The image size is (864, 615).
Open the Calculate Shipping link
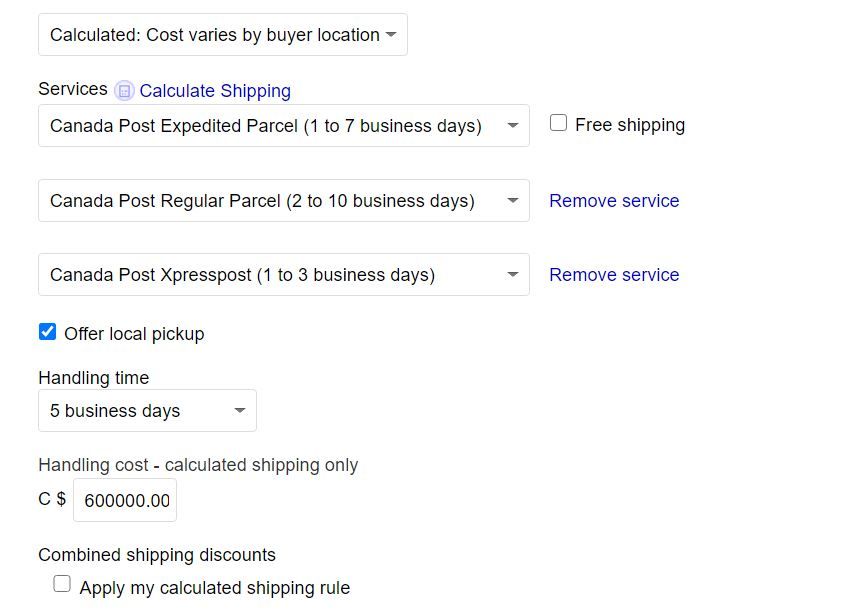tap(215, 90)
